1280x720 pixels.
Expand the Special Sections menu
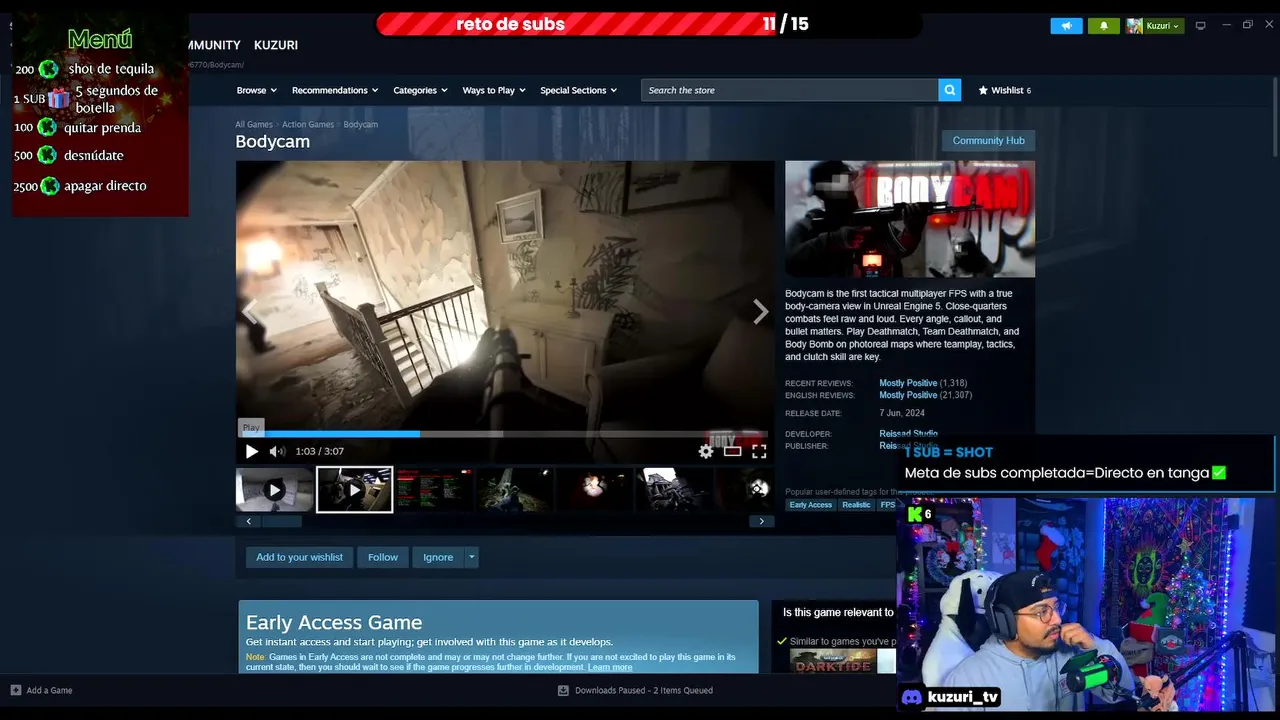click(578, 90)
